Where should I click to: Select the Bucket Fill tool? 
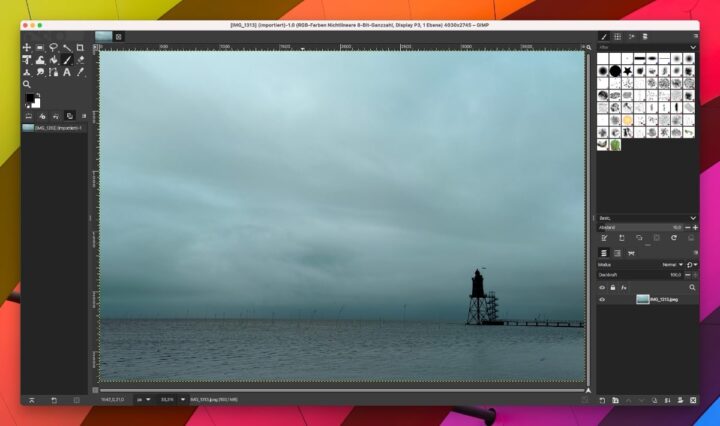(53, 60)
